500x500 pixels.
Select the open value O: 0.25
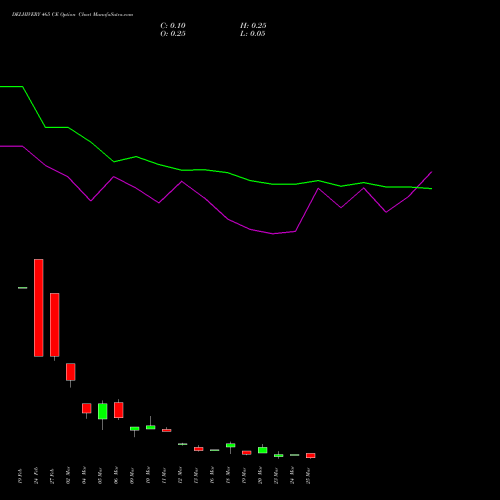173,34
